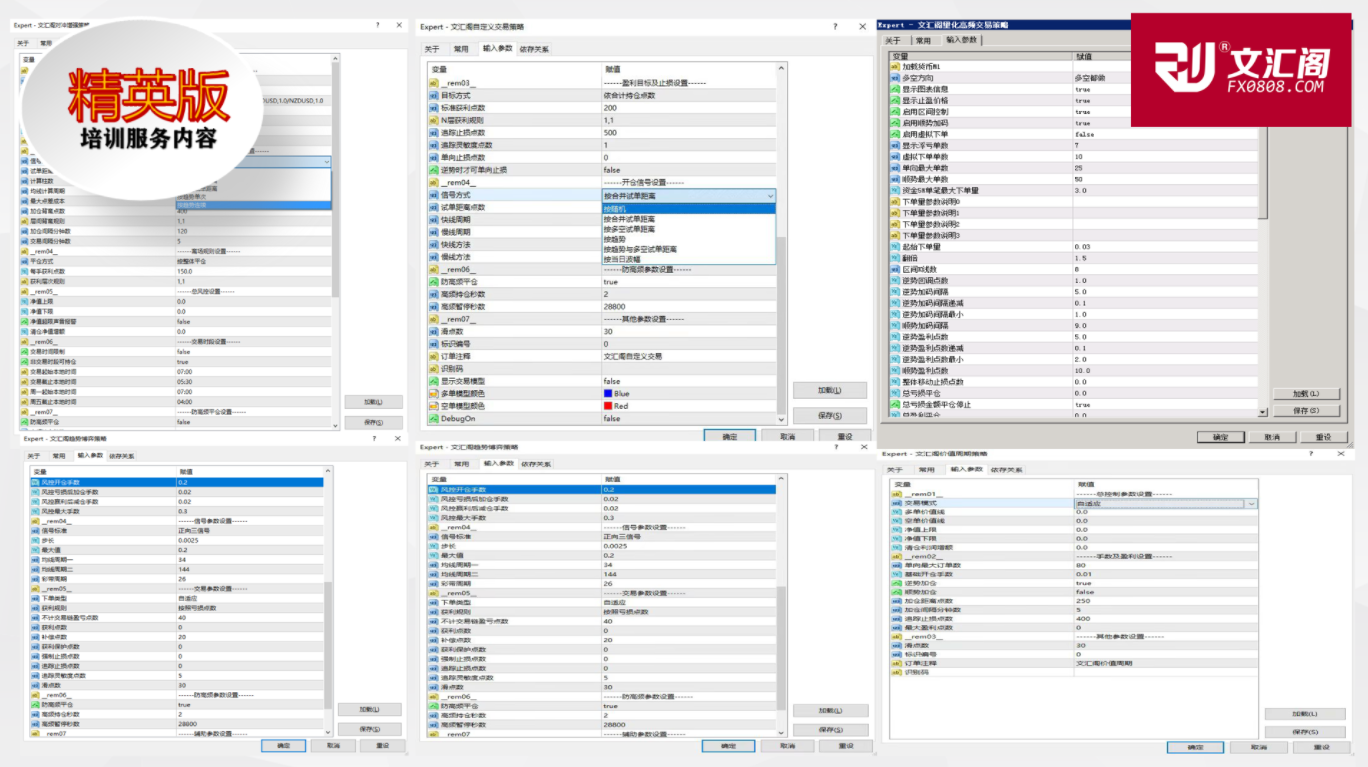Viewport: 1368px width, 767px height.
Task: Choose 按随机 from the 信号方式 dropdown list
Action: tap(688, 208)
